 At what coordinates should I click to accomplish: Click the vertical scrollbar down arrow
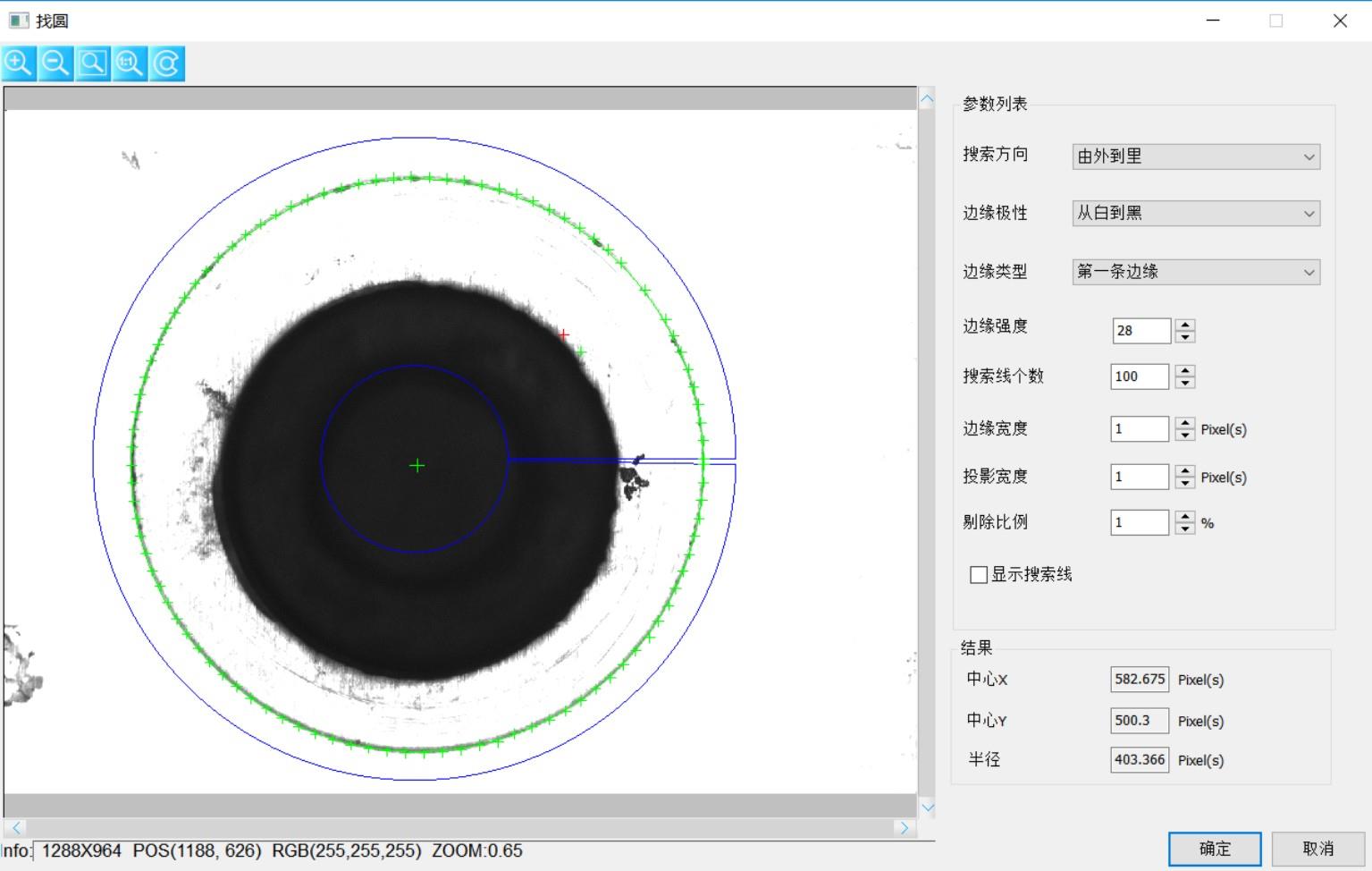927,808
